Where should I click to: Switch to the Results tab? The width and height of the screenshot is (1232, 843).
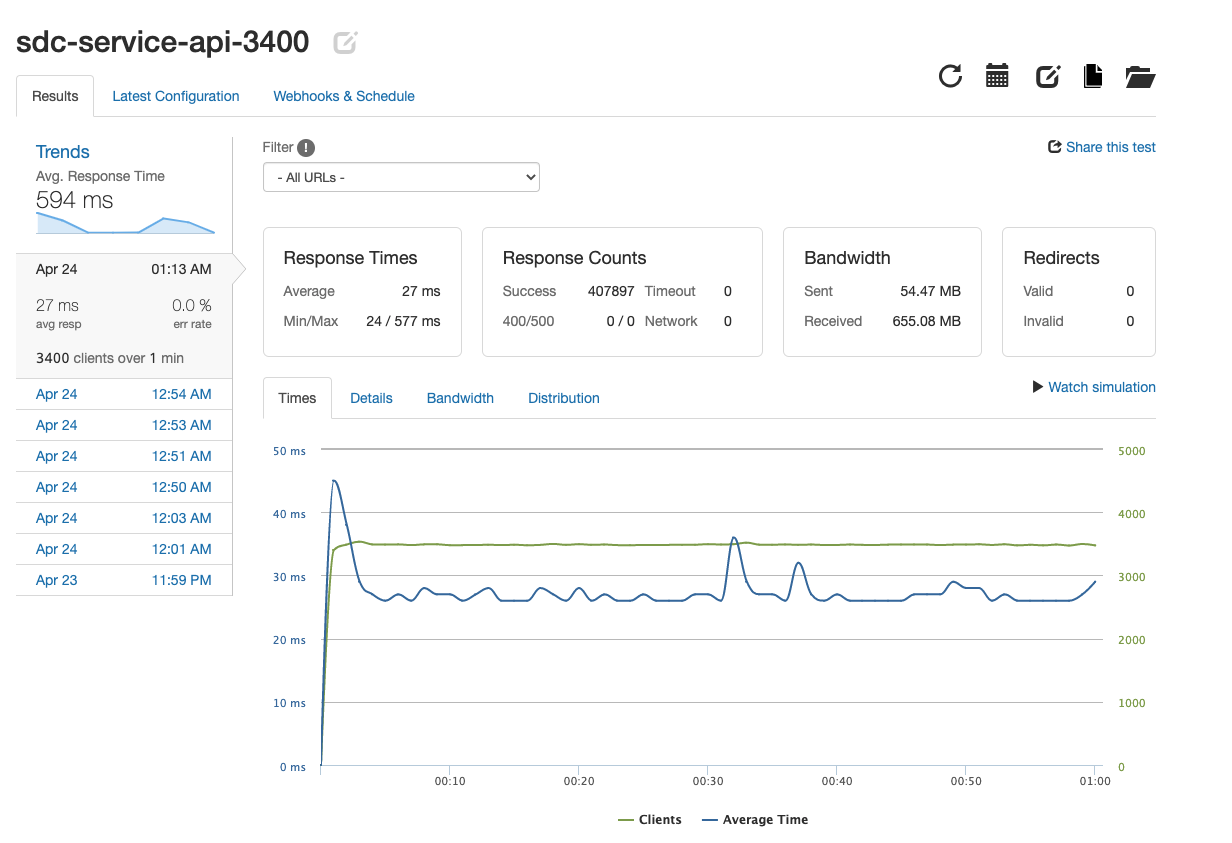click(55, 96)
